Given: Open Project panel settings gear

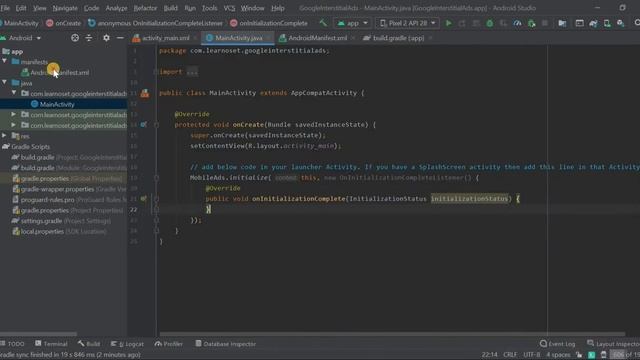Looking at the screenshot, I should 106,38.
